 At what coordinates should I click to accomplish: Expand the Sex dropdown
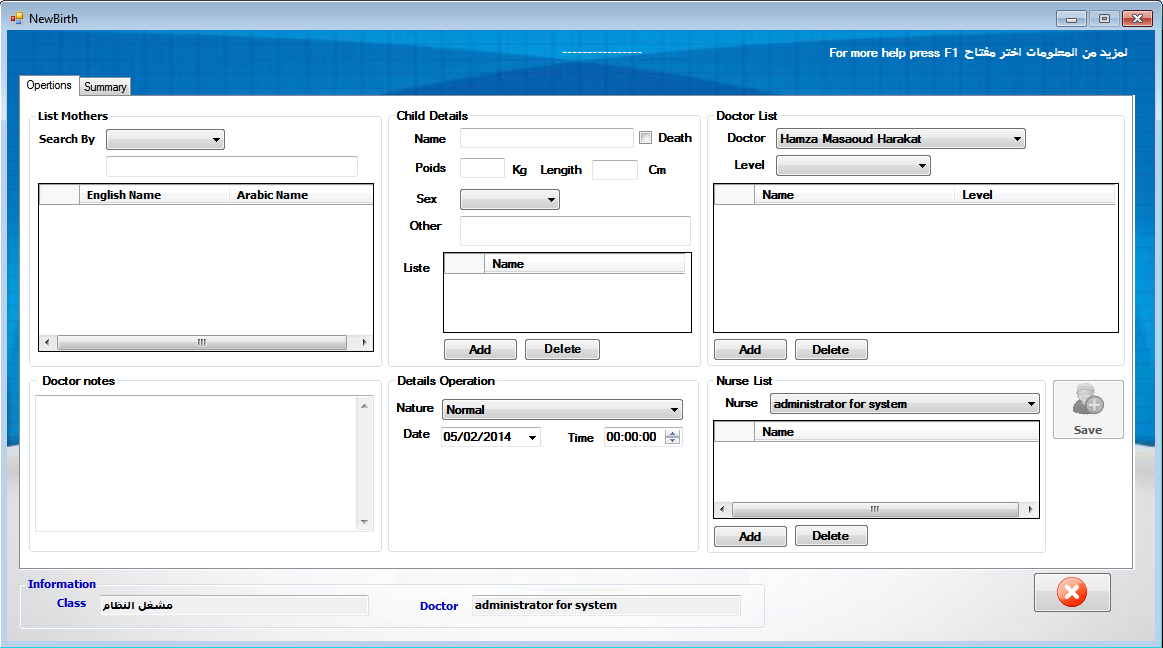509,200
